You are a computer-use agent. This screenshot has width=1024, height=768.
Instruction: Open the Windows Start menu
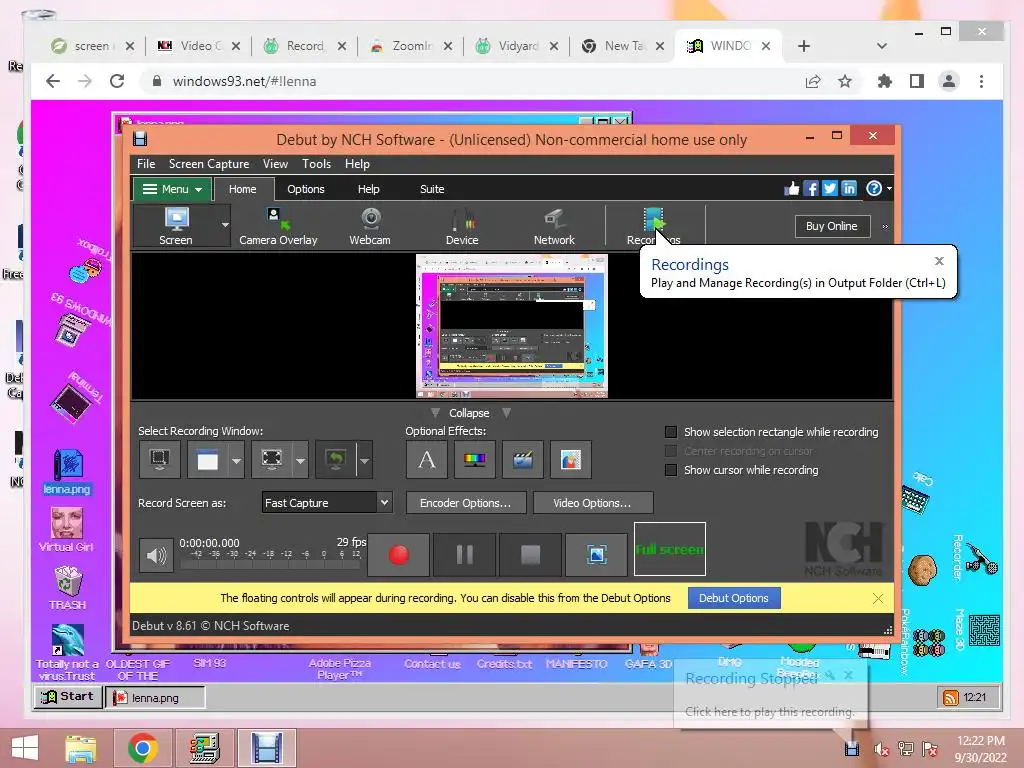point(25,748)
